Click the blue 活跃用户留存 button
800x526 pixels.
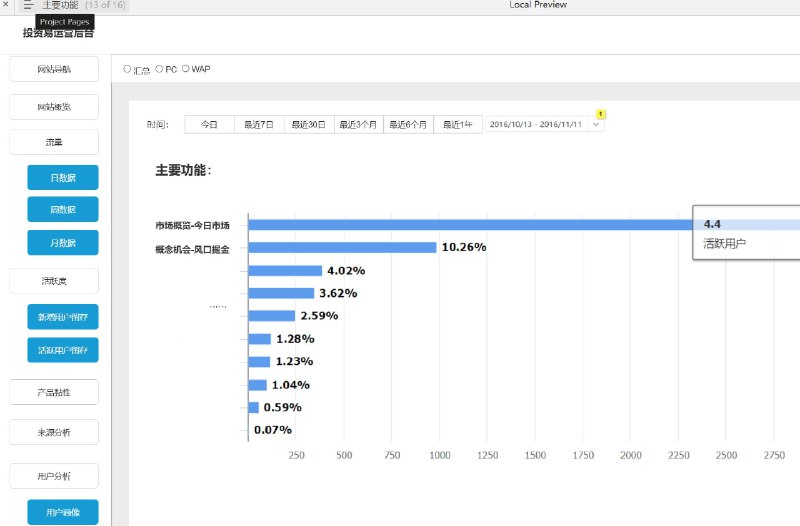[63, 350]
